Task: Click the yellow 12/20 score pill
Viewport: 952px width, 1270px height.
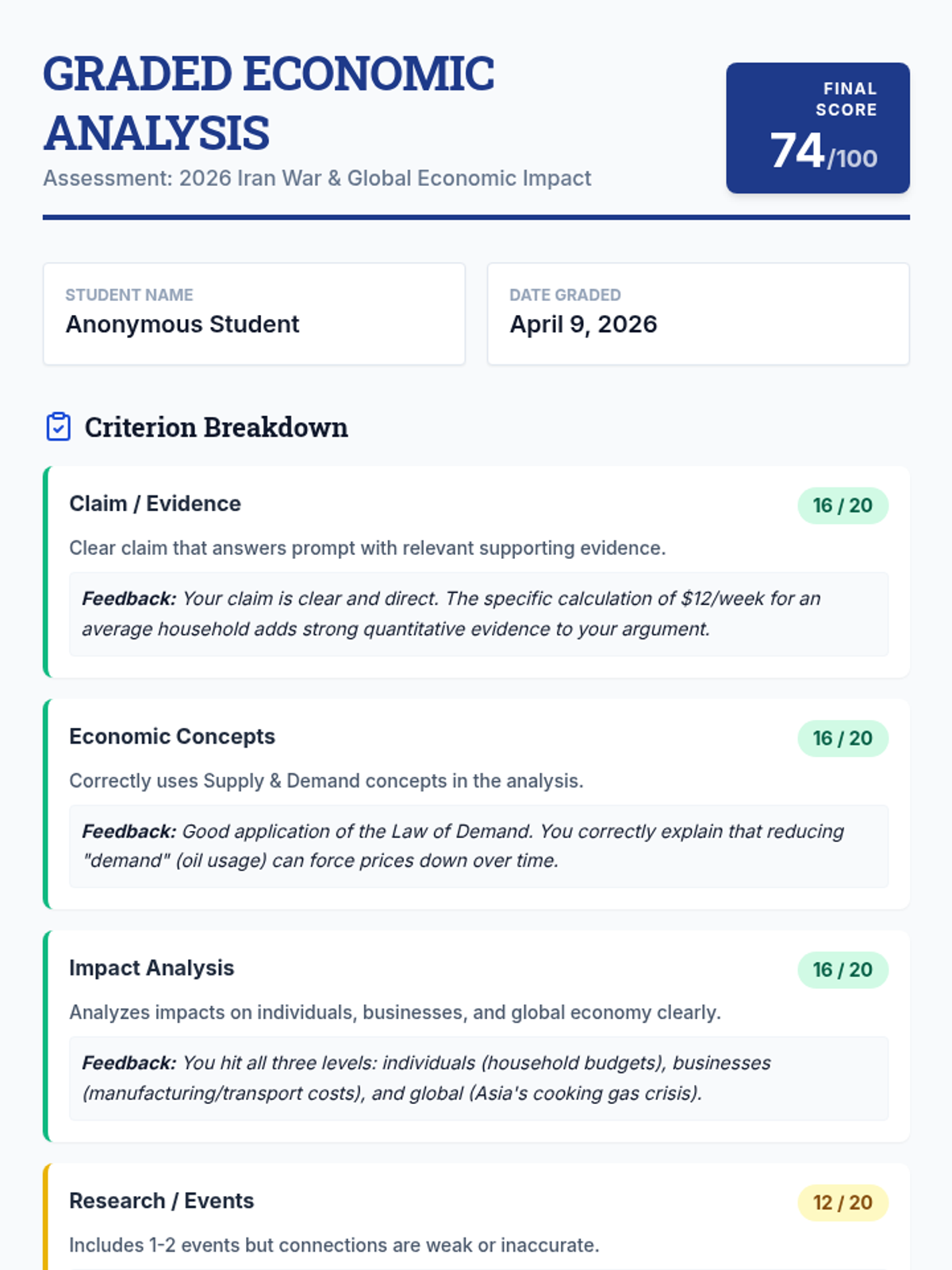Action: (842, 1203)
